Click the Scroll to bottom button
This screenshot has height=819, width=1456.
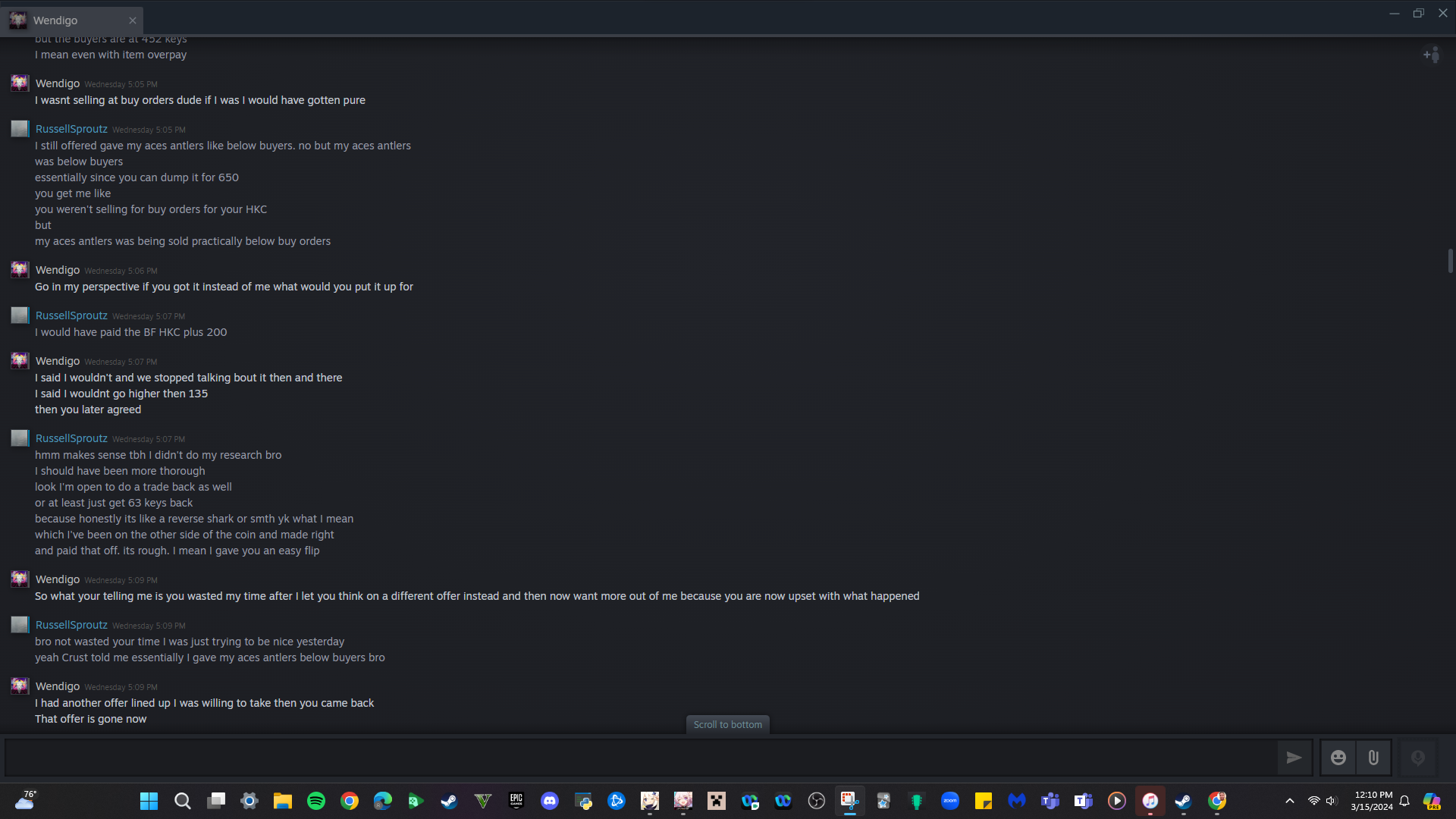pos(727,724)
